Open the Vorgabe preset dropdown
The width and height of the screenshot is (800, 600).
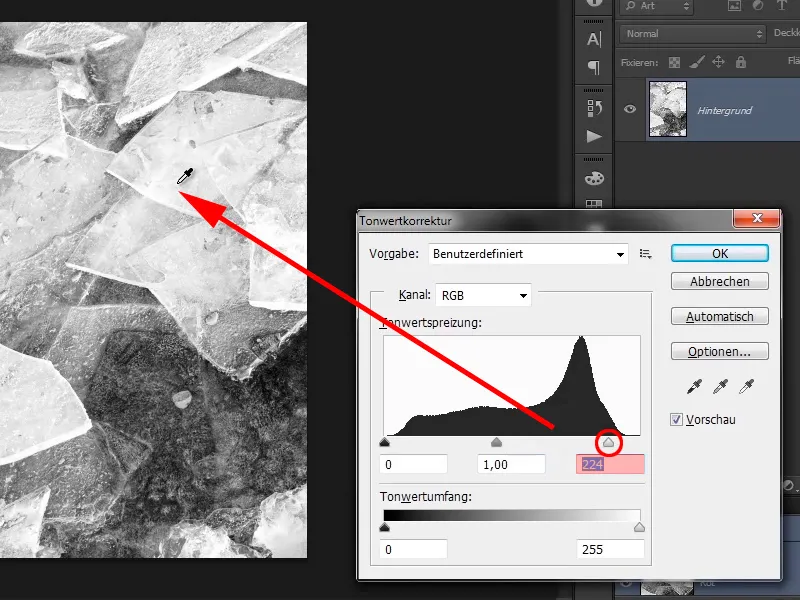tap(529, 254)
